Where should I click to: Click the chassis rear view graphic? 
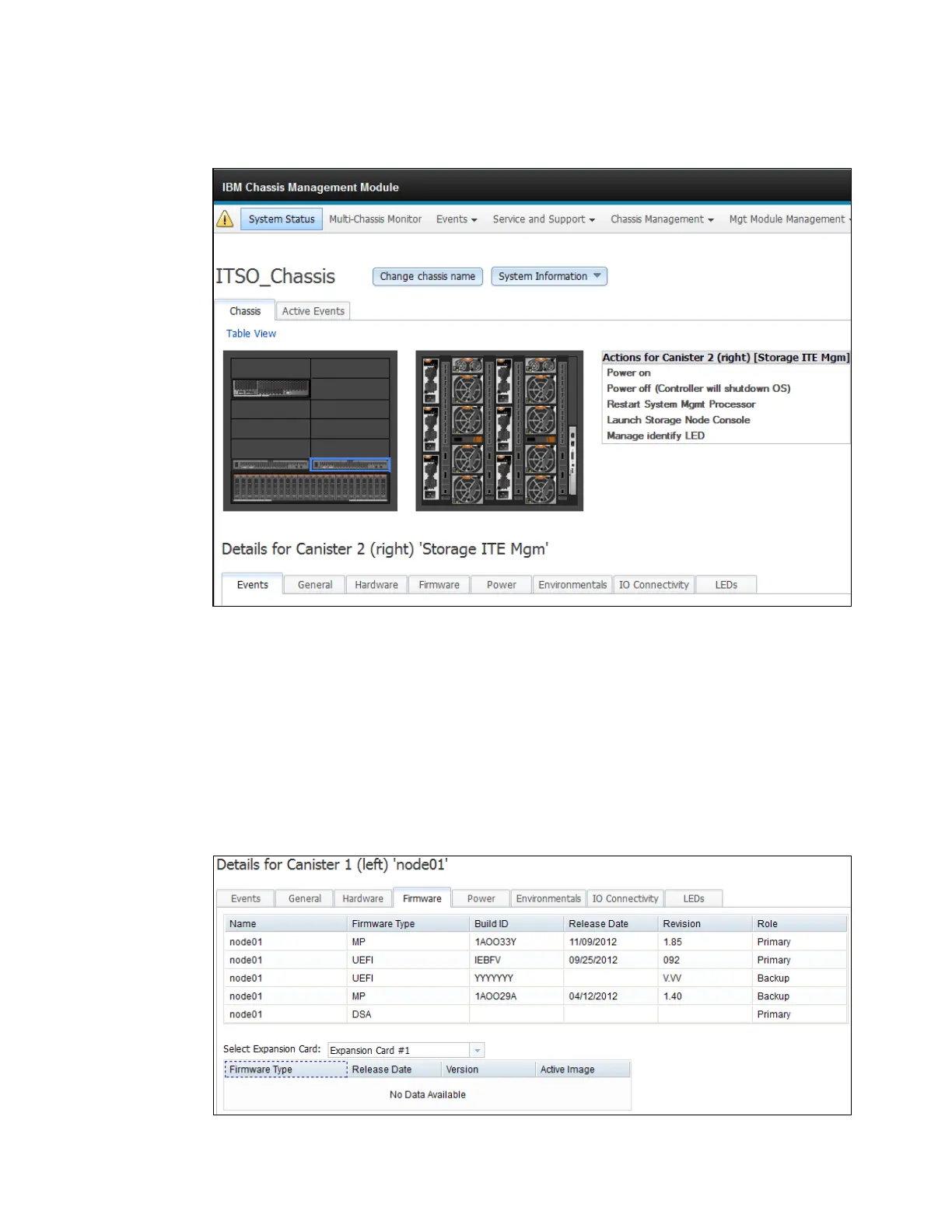click(499, 430)
